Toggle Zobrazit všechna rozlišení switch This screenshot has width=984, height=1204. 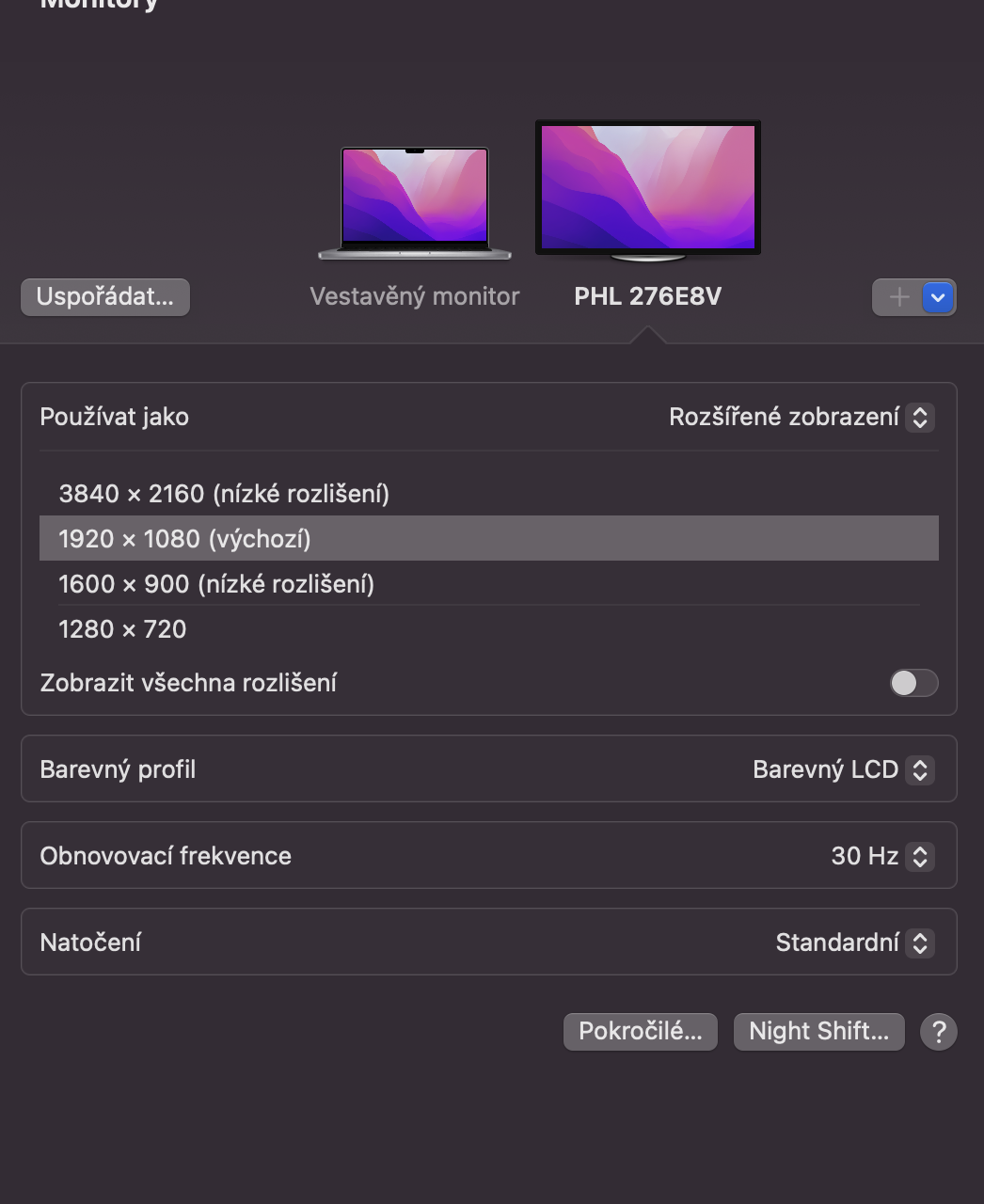pyautogui.click(x=913, y=683)
